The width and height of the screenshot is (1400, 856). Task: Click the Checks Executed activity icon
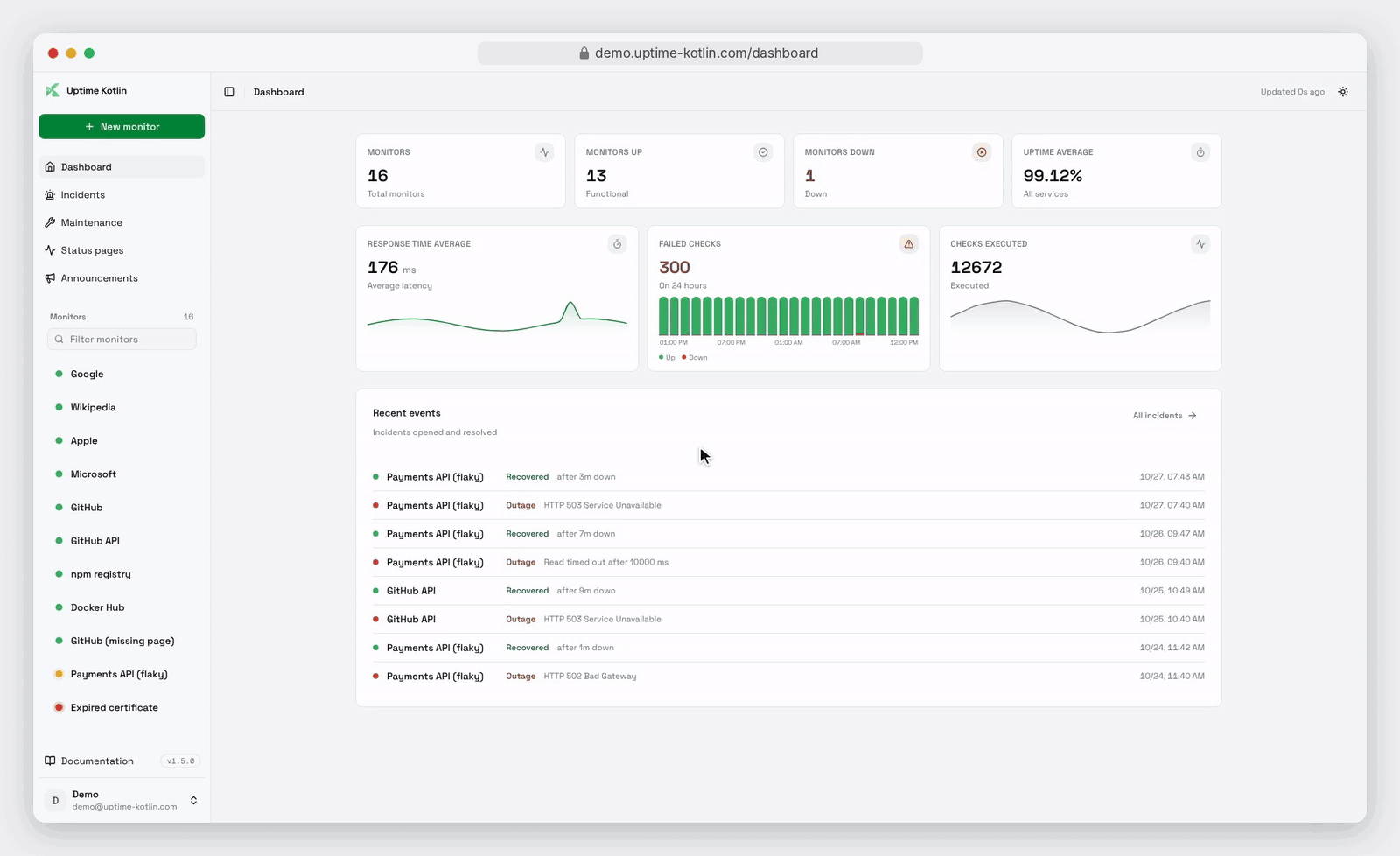(x=1200, y=244)
